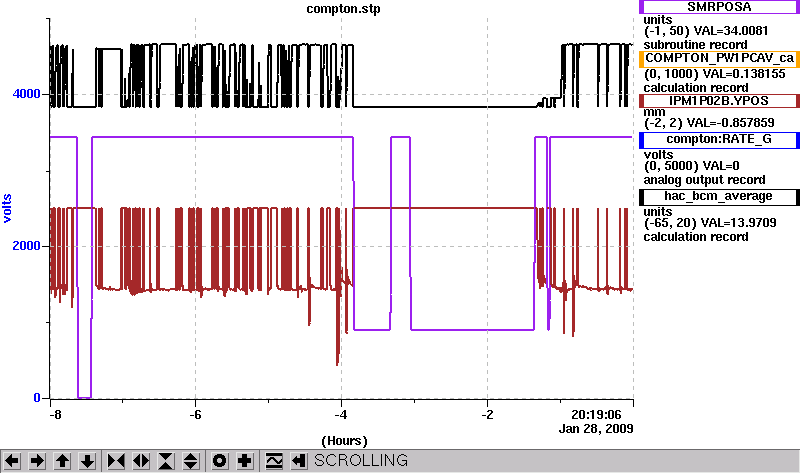Click the 20:19:06 timestamp label
This screenshot has width=800, height=473.
(x=596, y=414)
